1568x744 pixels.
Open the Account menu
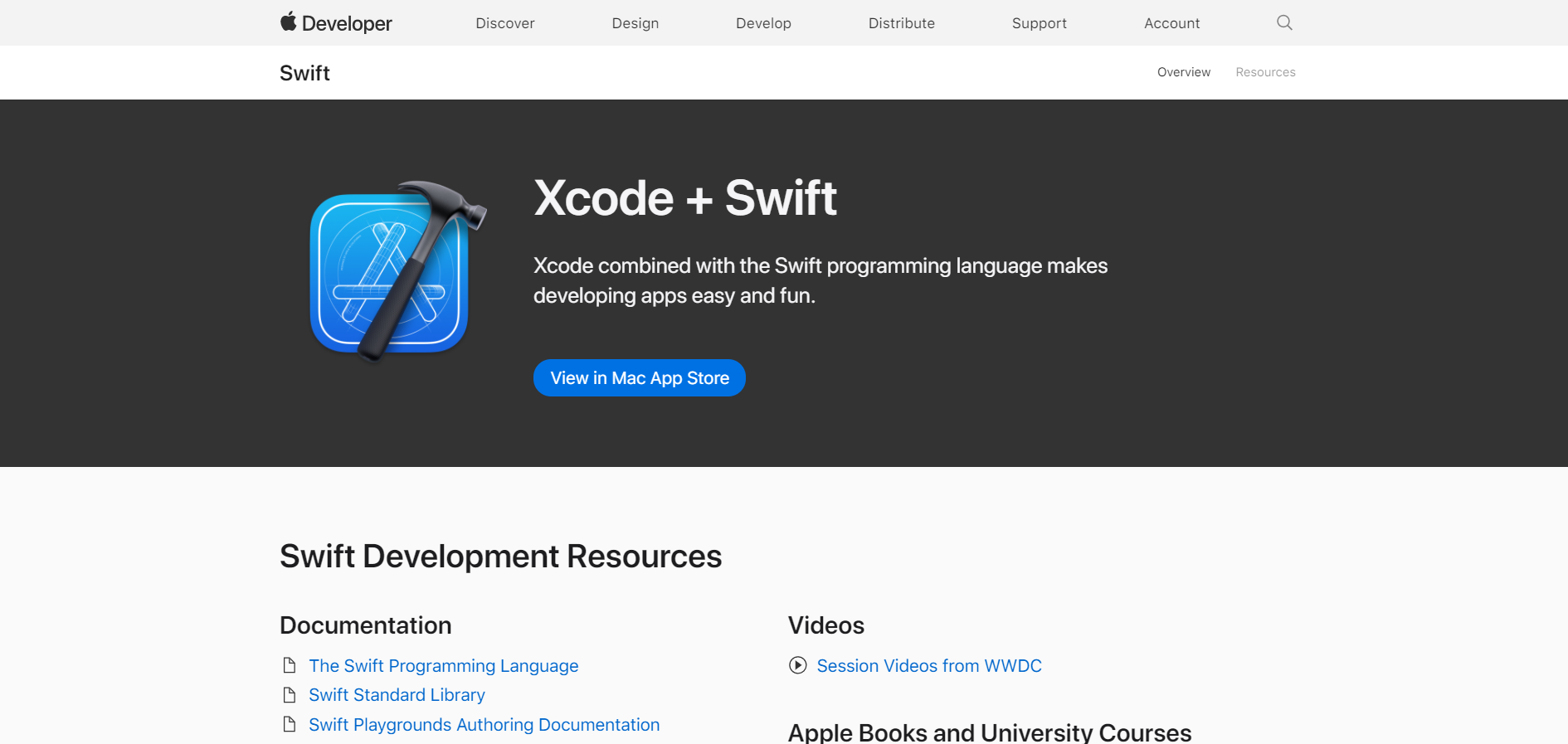1172,23
